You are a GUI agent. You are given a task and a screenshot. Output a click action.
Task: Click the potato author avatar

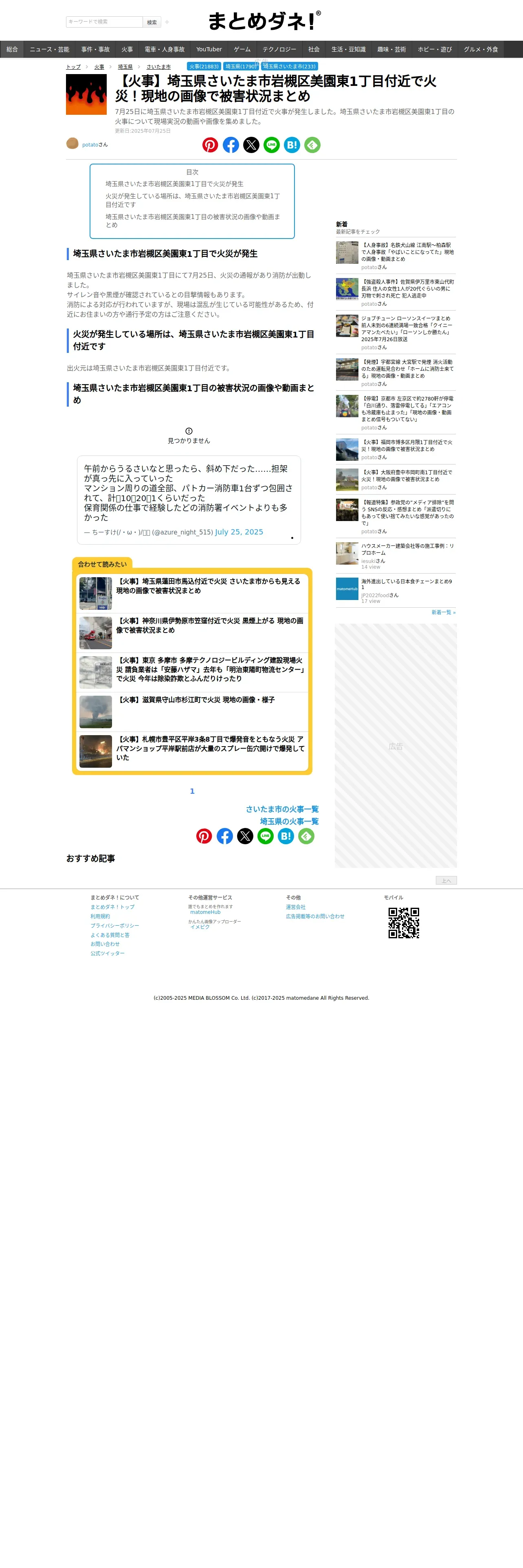[73, 143]
